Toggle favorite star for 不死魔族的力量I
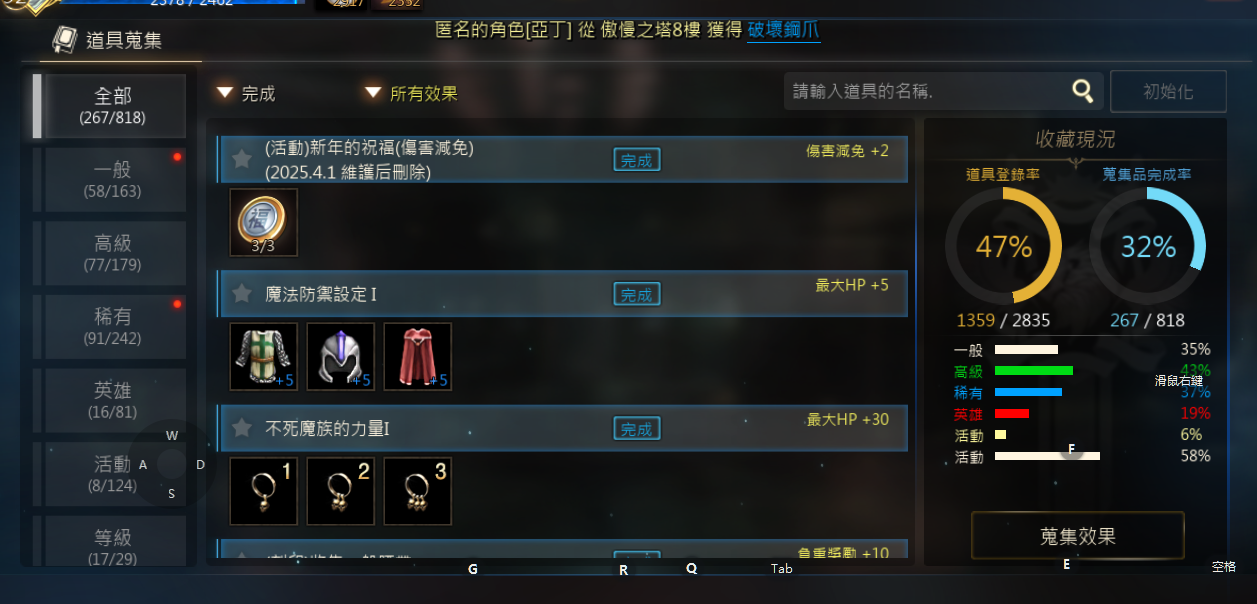This screenshot has width=1257, height=604. click(x=241, y=428)
